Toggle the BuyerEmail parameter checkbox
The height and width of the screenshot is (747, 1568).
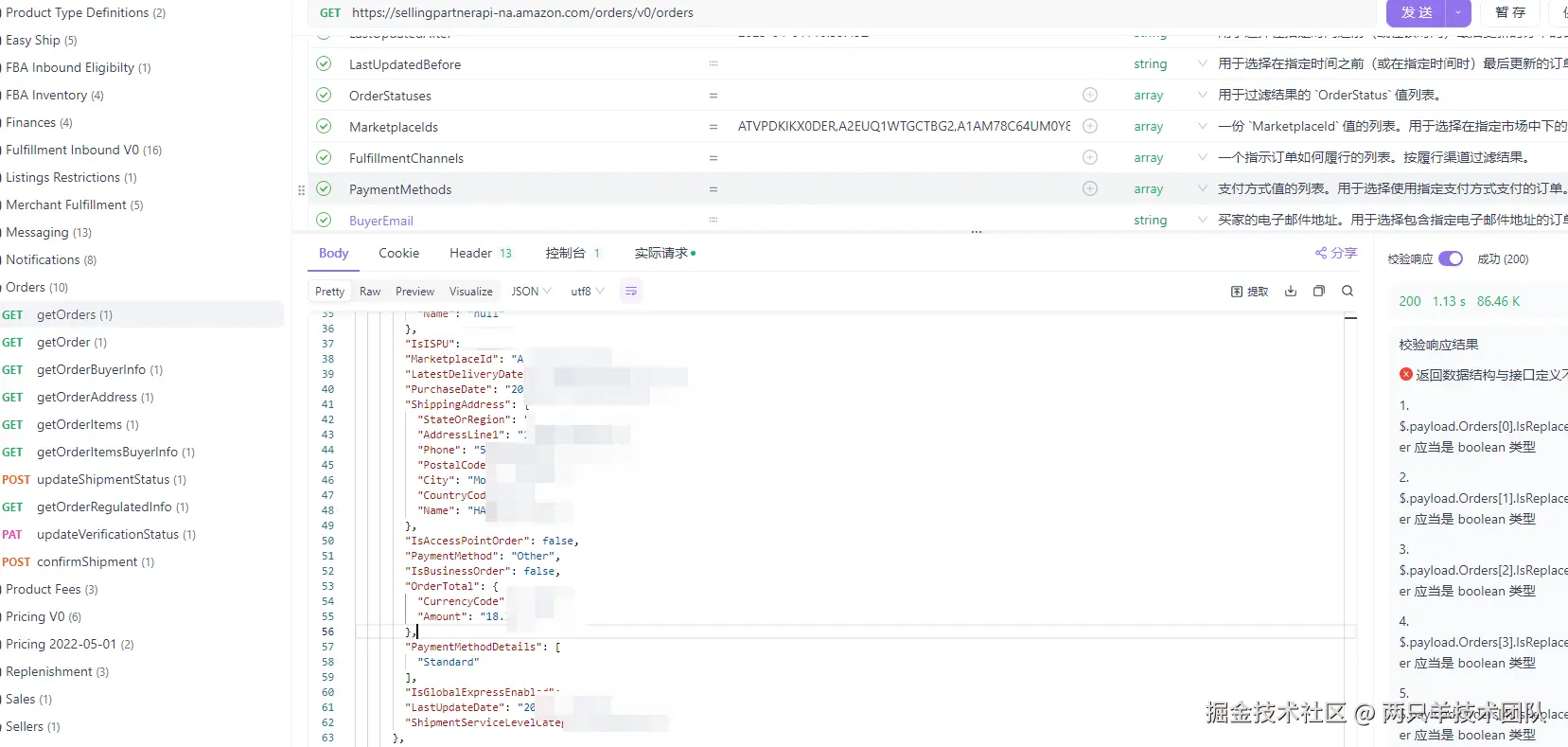[324, 221]
